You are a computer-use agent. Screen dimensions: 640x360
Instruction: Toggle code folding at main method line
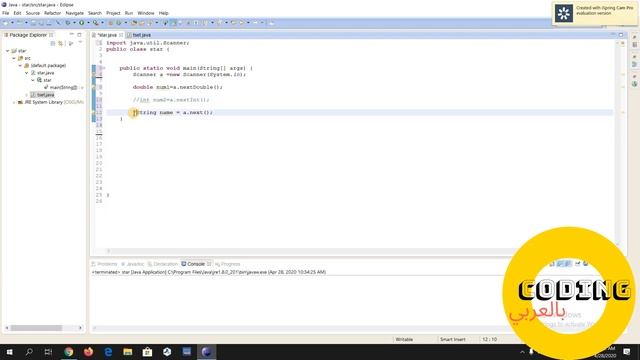[x=104, y=68]
